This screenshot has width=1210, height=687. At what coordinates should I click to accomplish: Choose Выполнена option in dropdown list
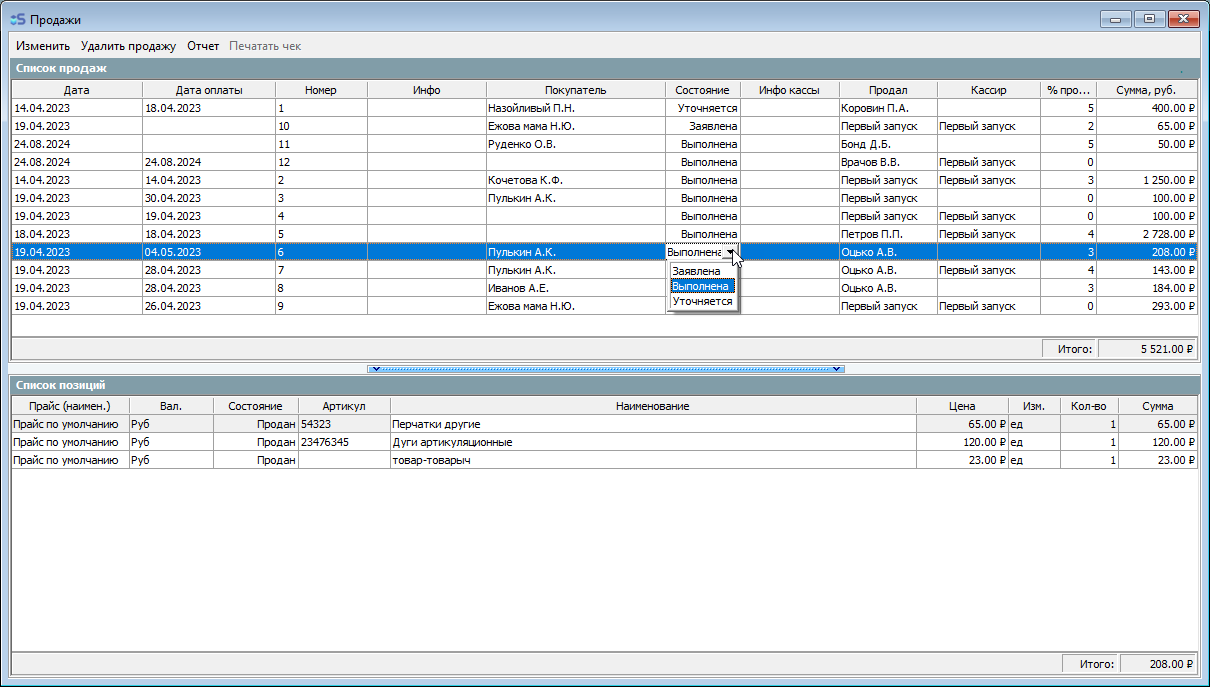coord(701,286)
